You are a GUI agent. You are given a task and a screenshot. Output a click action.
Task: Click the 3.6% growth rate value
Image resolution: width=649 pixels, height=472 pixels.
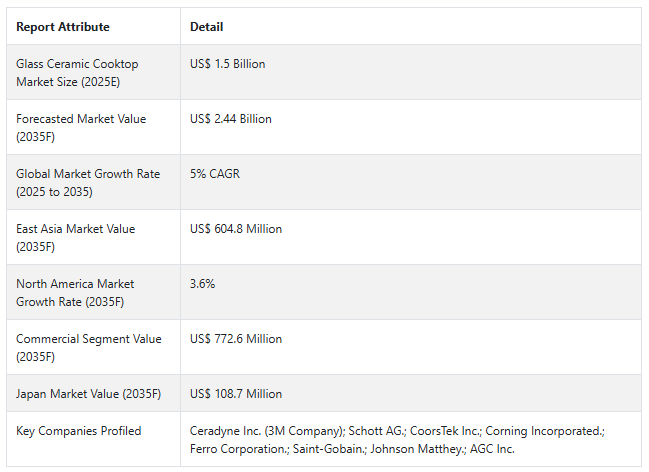click(x=203, y=284)
